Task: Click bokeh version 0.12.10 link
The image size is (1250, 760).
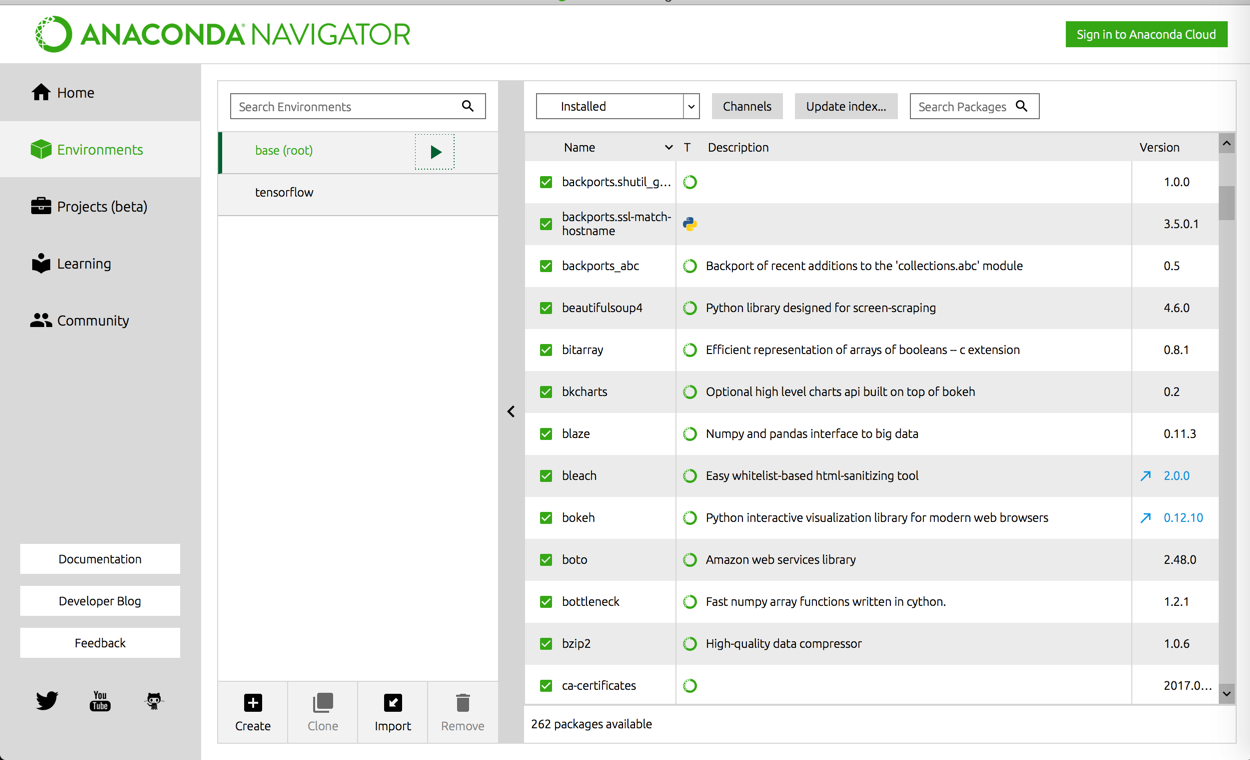Action: pos(1183,518)
